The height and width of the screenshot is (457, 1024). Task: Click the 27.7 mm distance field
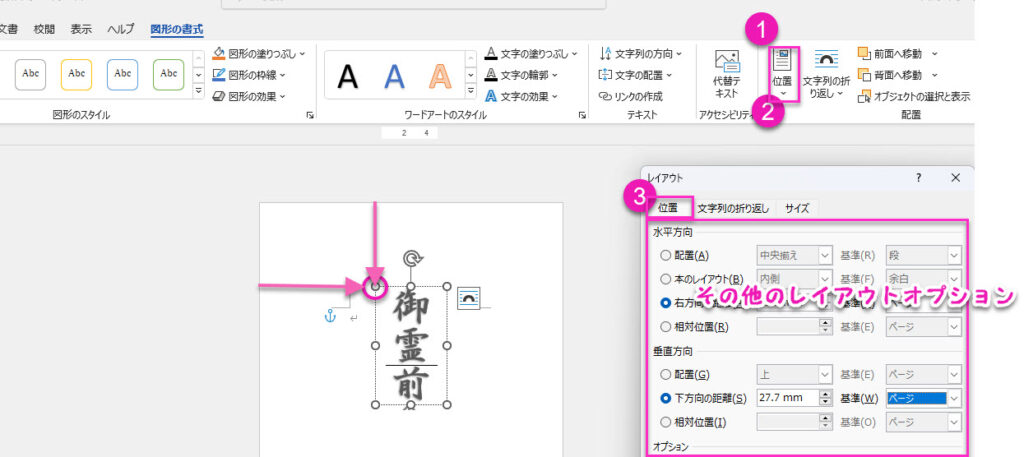click(788, 398)
